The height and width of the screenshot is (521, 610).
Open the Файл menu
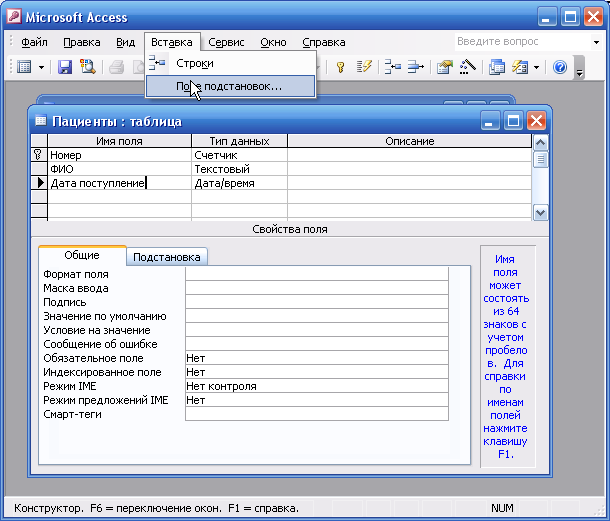[x=34, y=42]
